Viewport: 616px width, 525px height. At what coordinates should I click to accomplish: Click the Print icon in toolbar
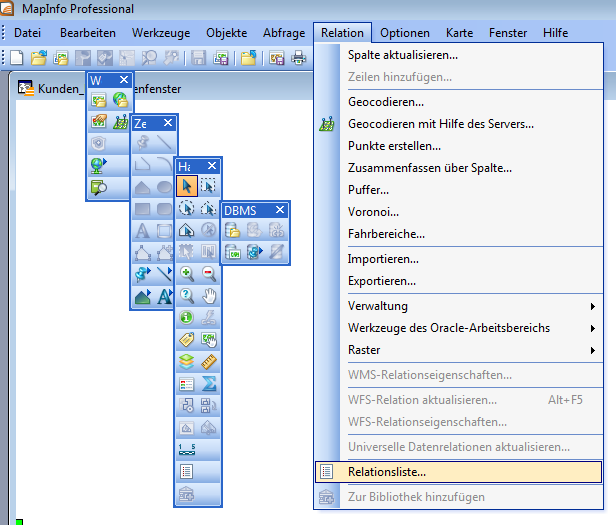(x=299, y=58)
